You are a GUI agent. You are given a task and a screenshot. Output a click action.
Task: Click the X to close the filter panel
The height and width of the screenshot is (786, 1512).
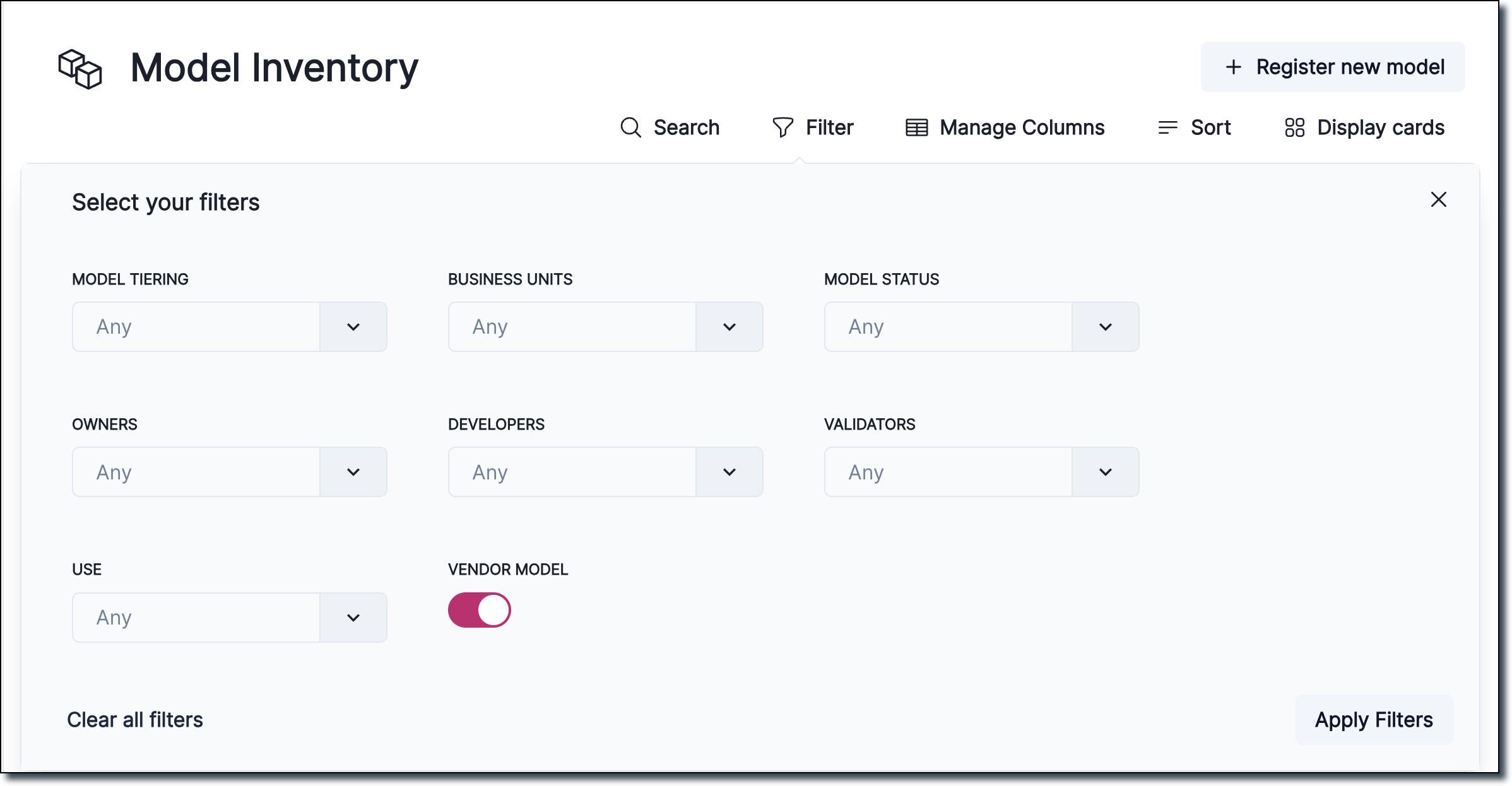click(1438, 199)
